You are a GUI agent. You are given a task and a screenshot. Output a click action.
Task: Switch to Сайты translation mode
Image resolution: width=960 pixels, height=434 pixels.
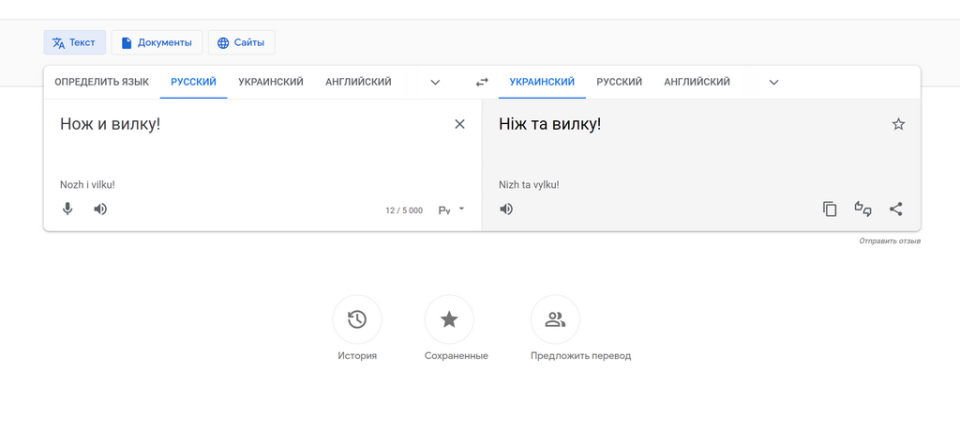(241, 43)
